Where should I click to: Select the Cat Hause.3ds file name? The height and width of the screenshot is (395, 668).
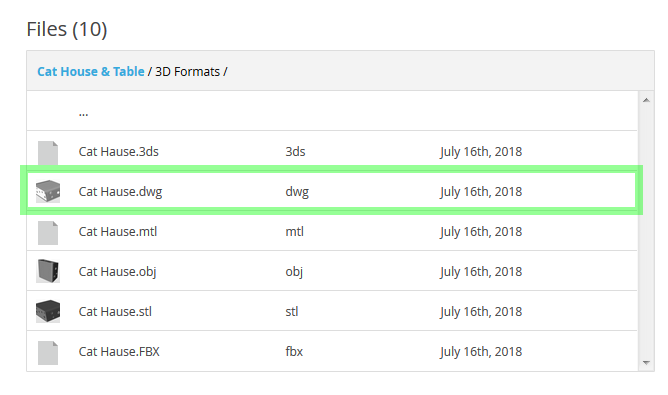point(118,152)
